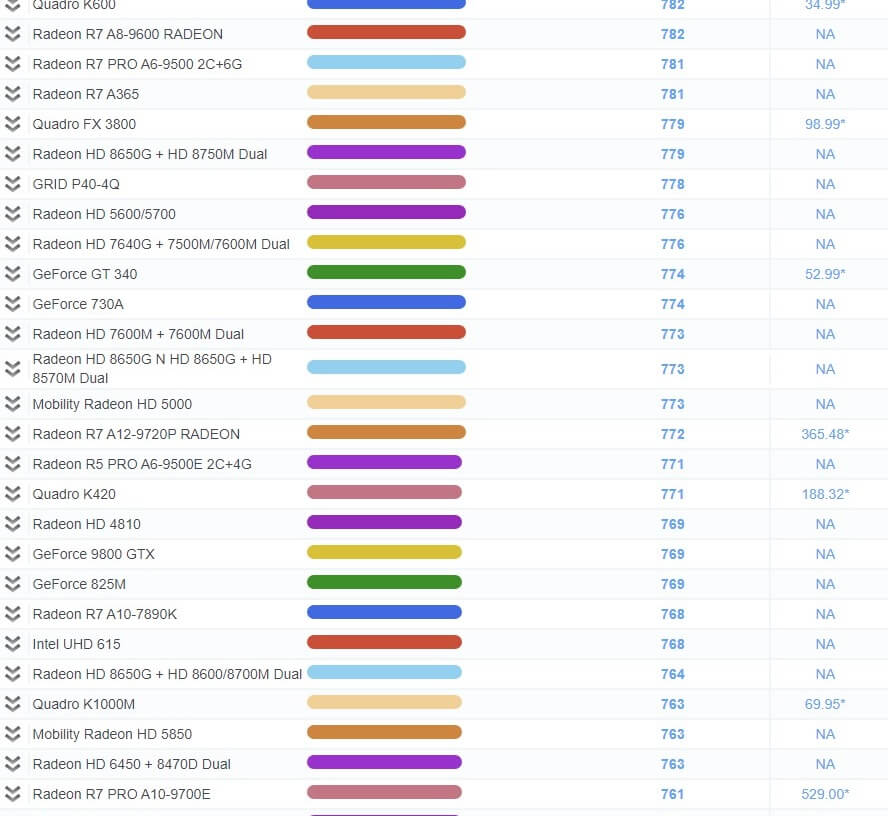Click the 764 score for Radeon HD 8650G + HD 8600/8700M

tap(672, 674)
